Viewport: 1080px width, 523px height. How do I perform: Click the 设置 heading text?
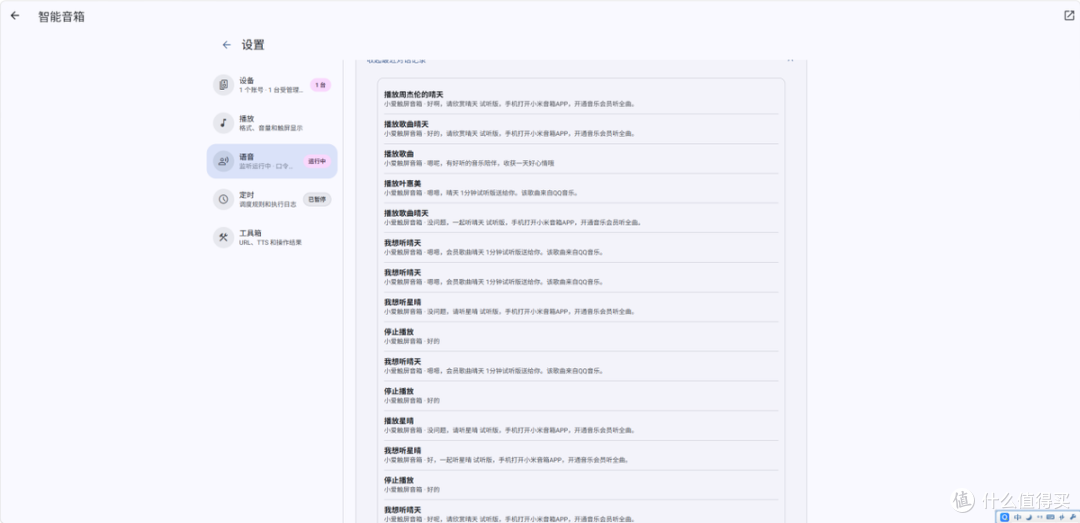(253, 45)
